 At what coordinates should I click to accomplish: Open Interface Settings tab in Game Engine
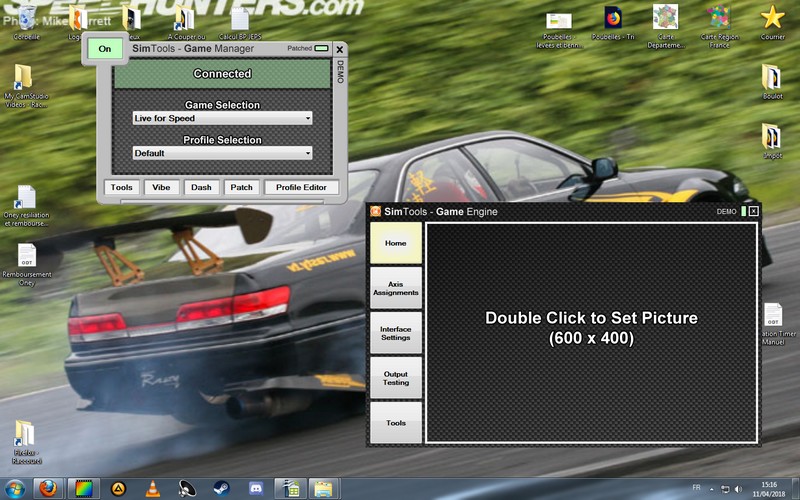[396, 333]
